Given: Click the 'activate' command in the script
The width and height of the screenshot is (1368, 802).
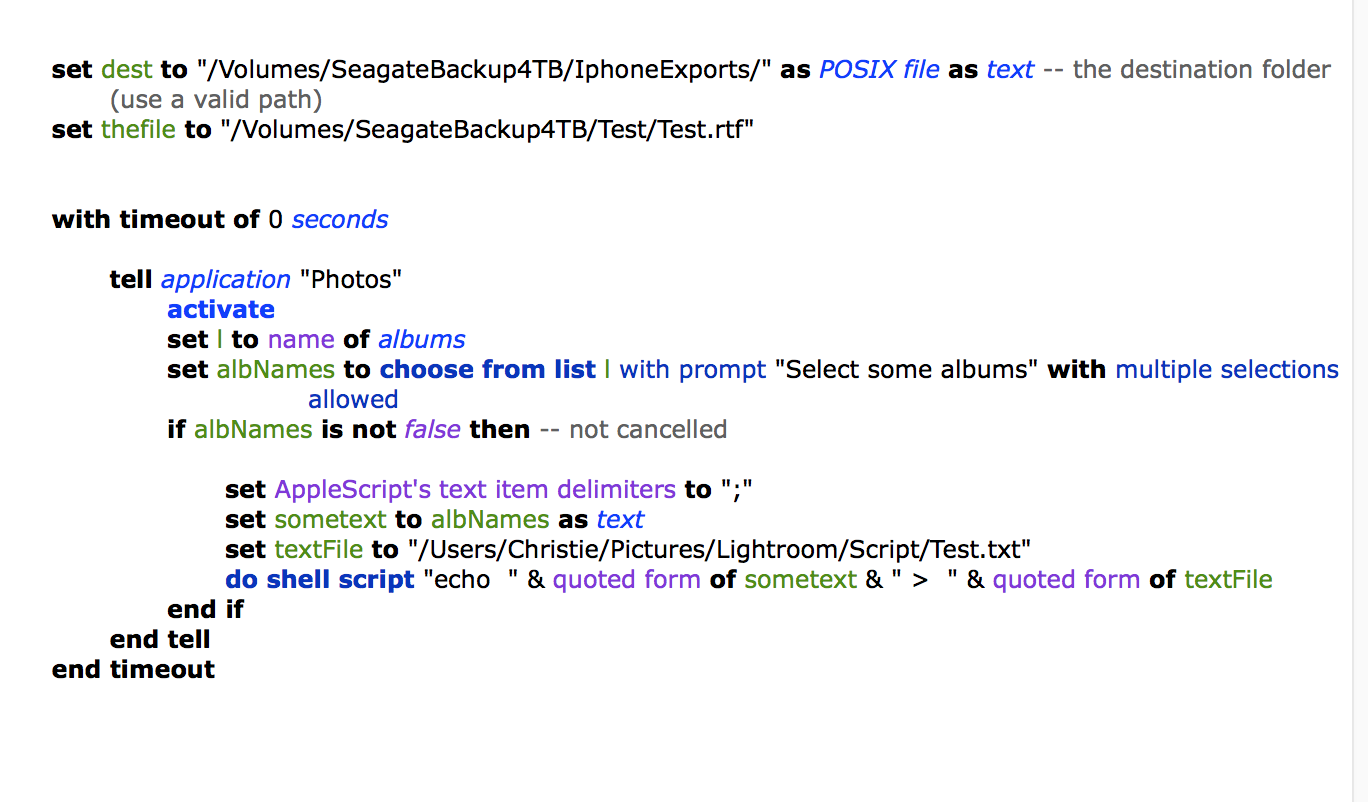Looking at the screenshot, I should (220, 310).
